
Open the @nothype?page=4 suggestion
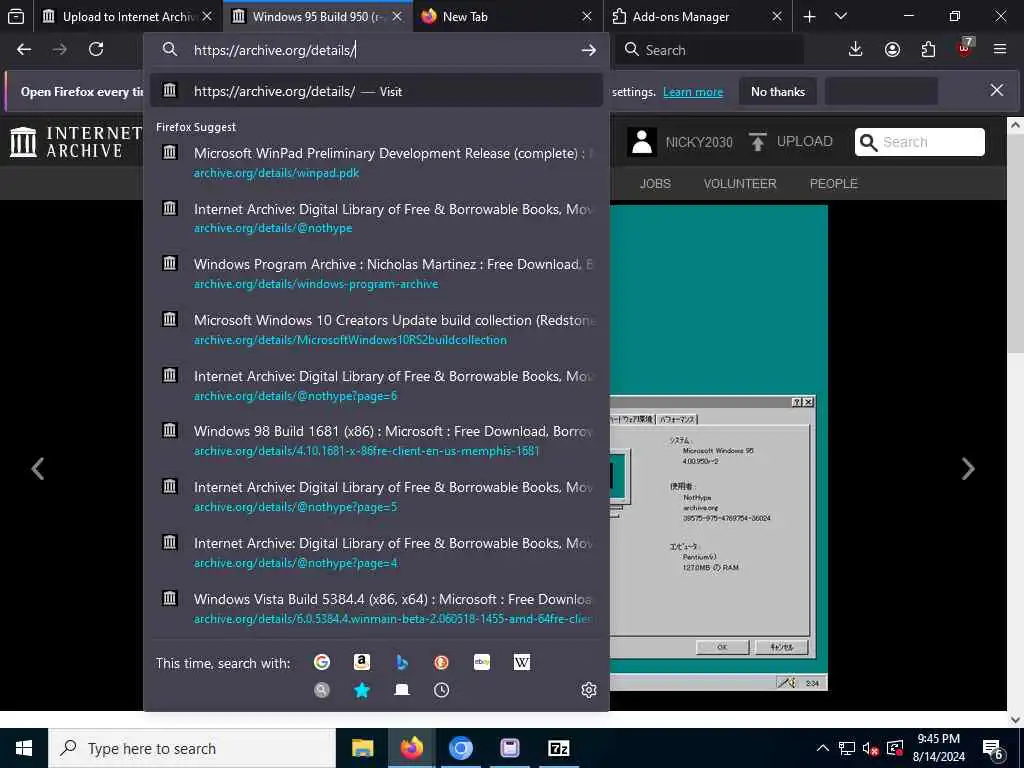[x=376, y=552]
